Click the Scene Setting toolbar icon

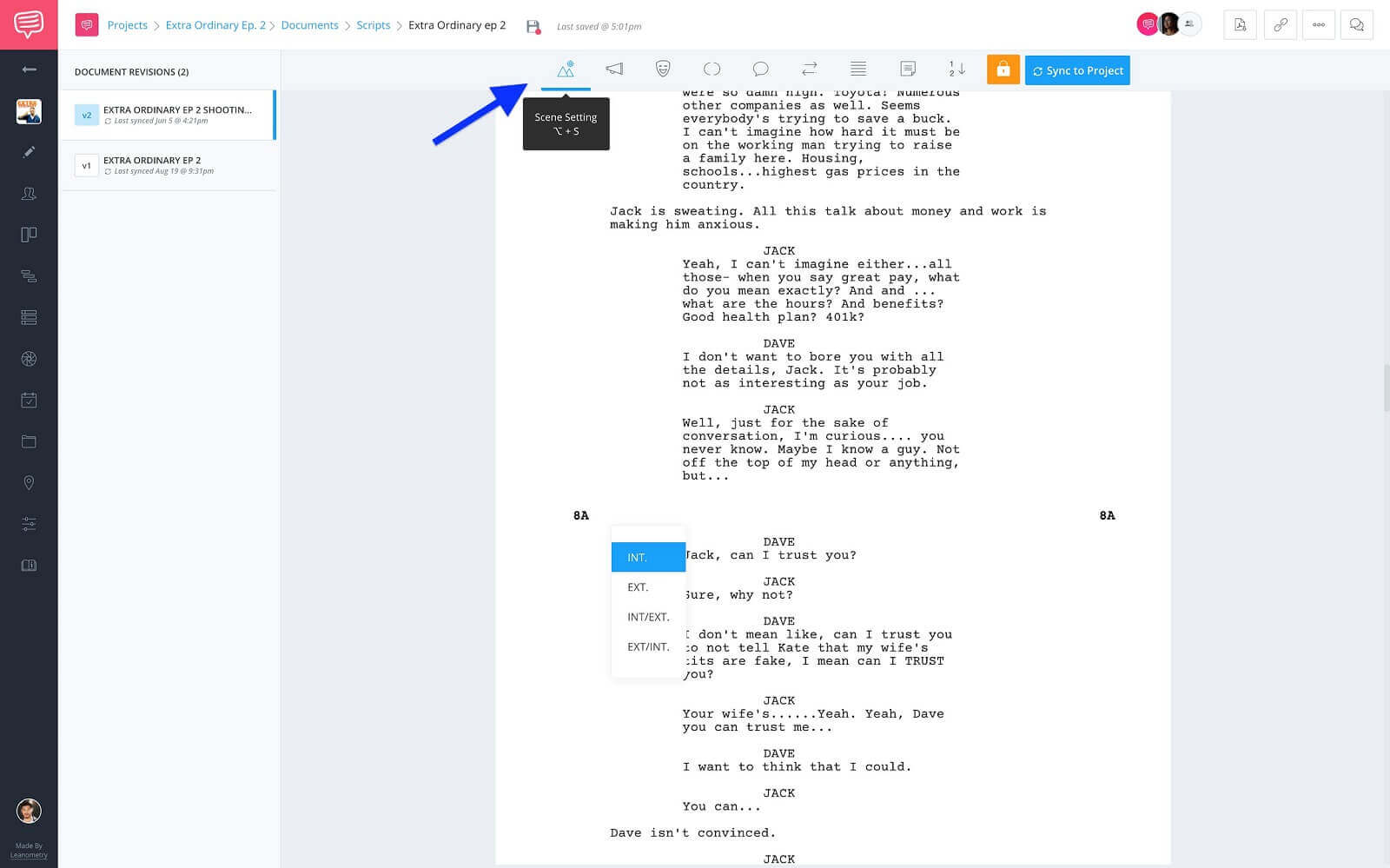coord(566,70)
